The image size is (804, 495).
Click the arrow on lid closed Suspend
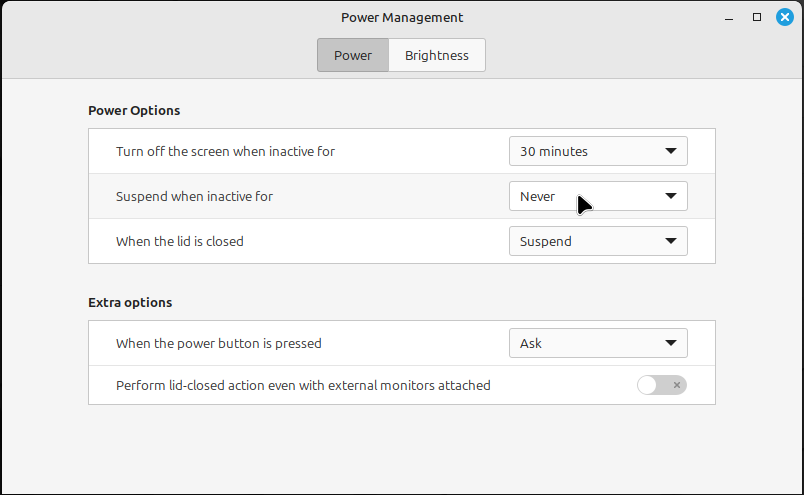671,241
